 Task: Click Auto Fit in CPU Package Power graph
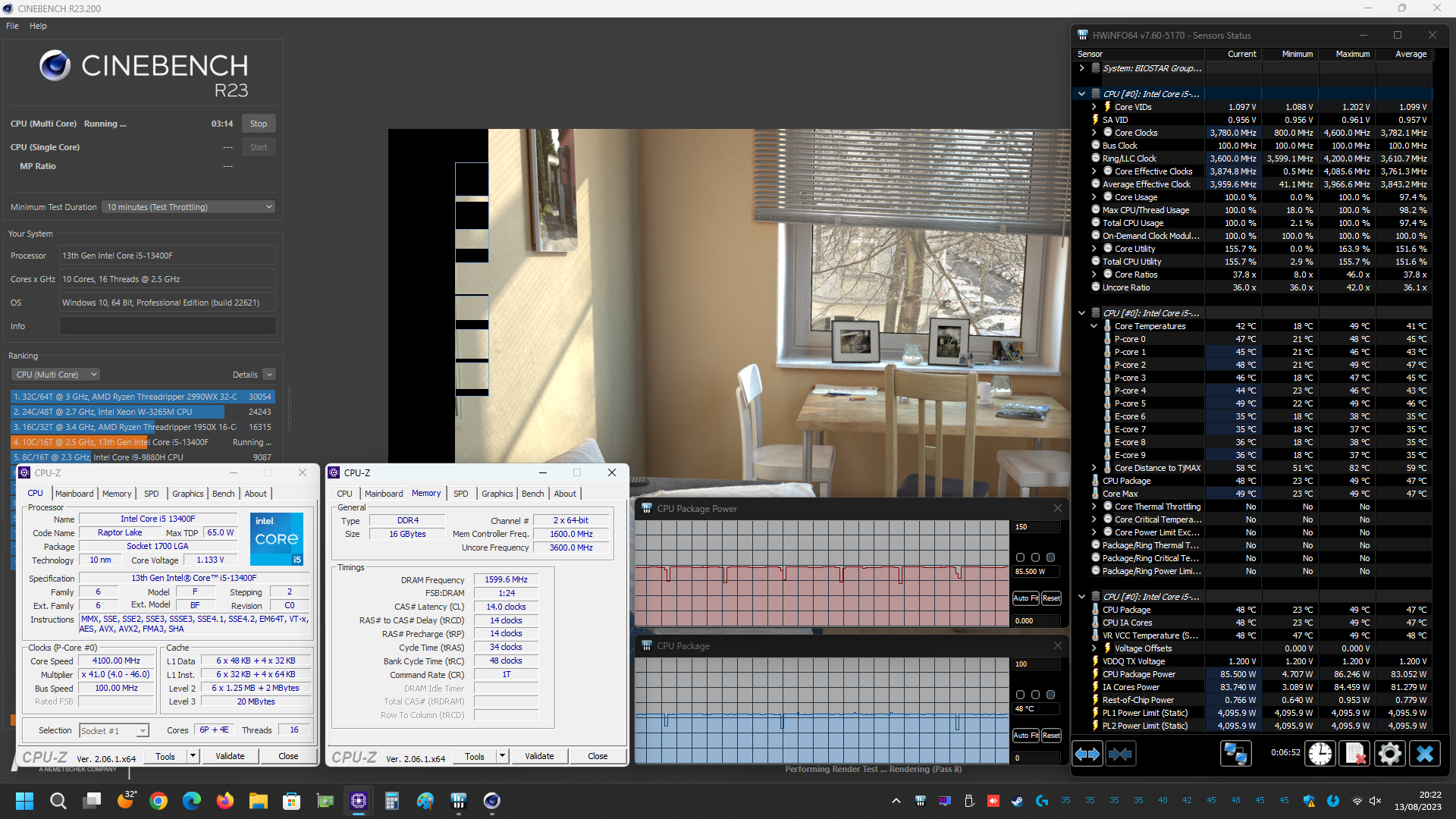pyautogui.click(x=1026, y=598)
